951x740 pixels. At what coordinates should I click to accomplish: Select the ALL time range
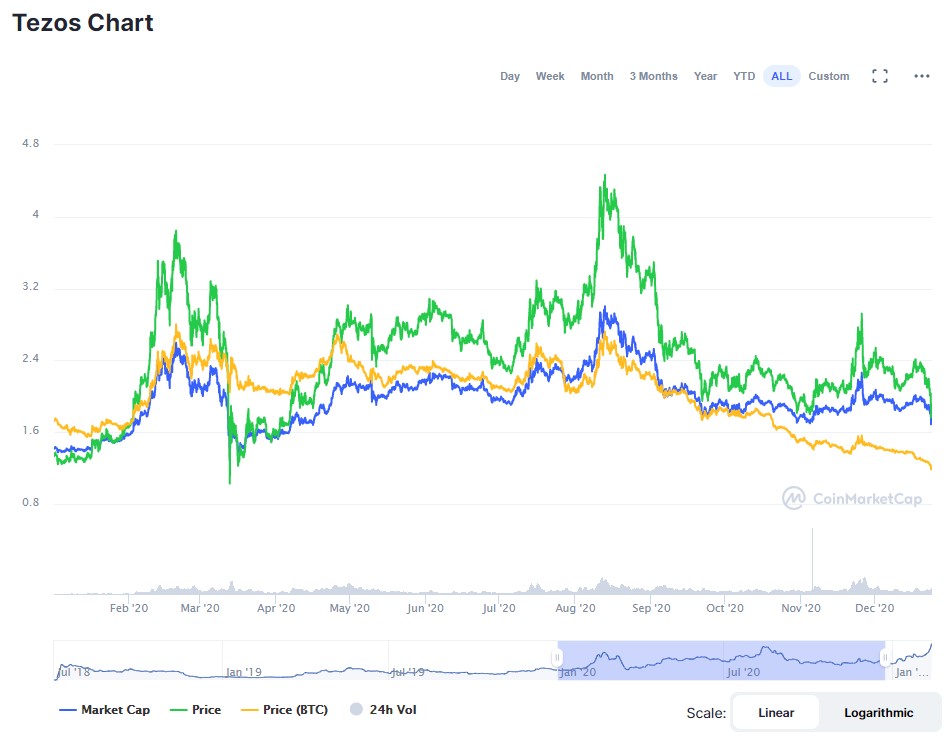click(781, 76)
